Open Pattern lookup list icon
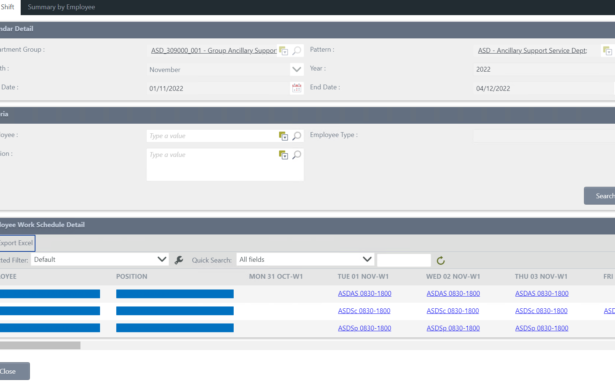 pos(607,51)
